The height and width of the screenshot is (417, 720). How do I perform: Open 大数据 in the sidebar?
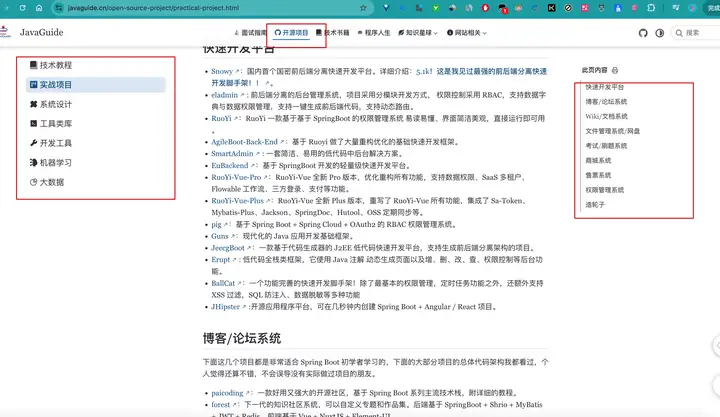click(96, 182)
